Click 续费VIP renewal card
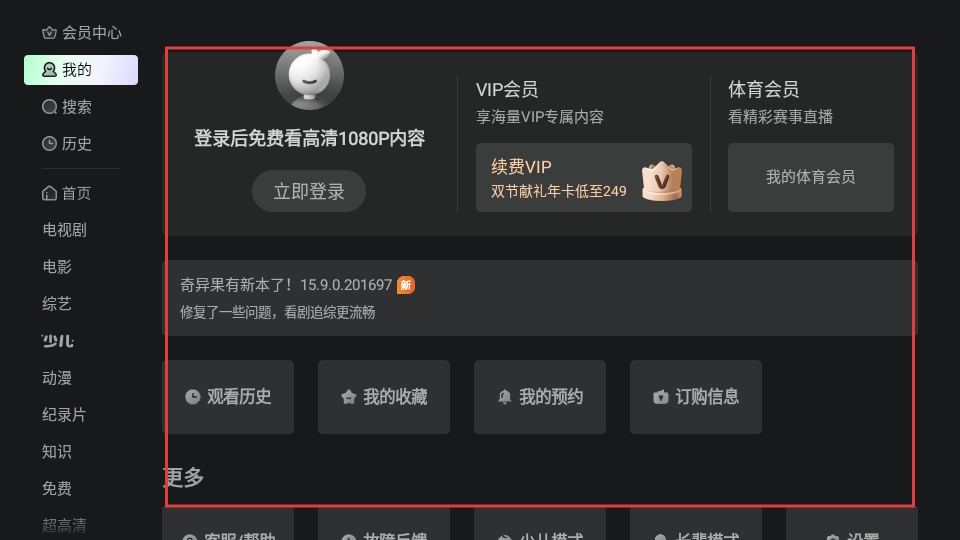The image size is (960, 540). click(583, 178)
